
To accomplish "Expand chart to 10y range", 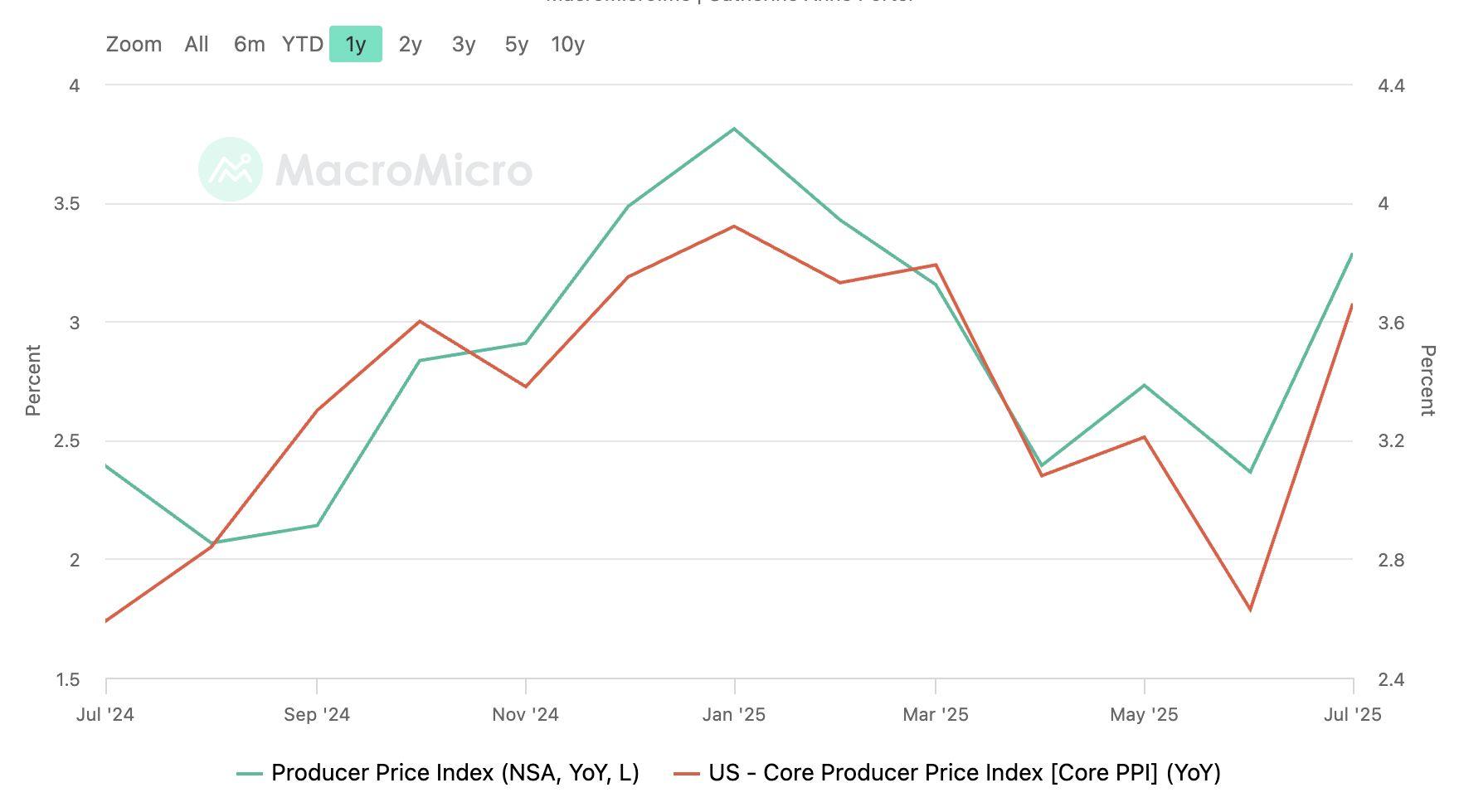I will pyautogui.click(x=567, y=44).
